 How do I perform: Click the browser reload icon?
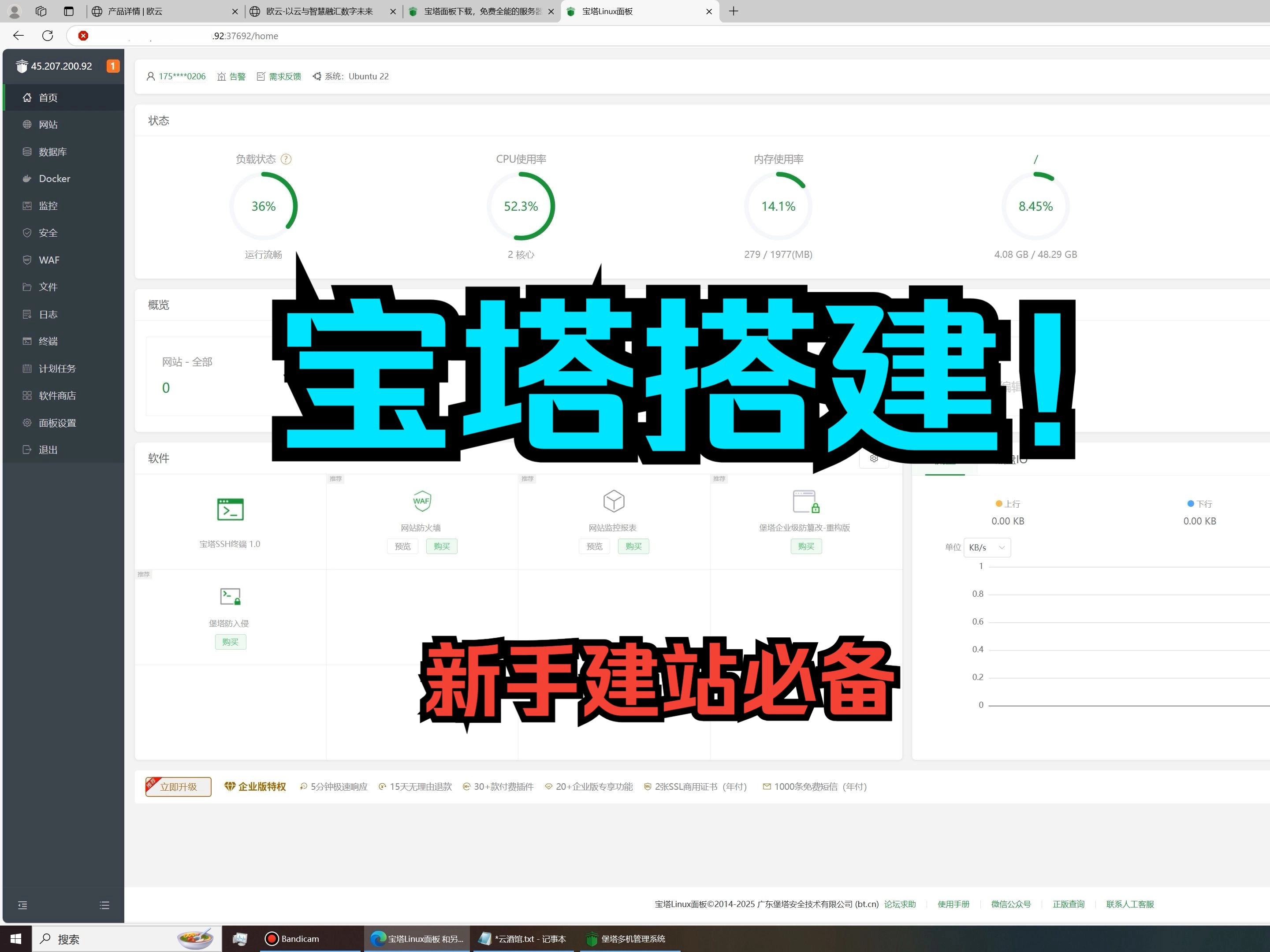(48, 36)
